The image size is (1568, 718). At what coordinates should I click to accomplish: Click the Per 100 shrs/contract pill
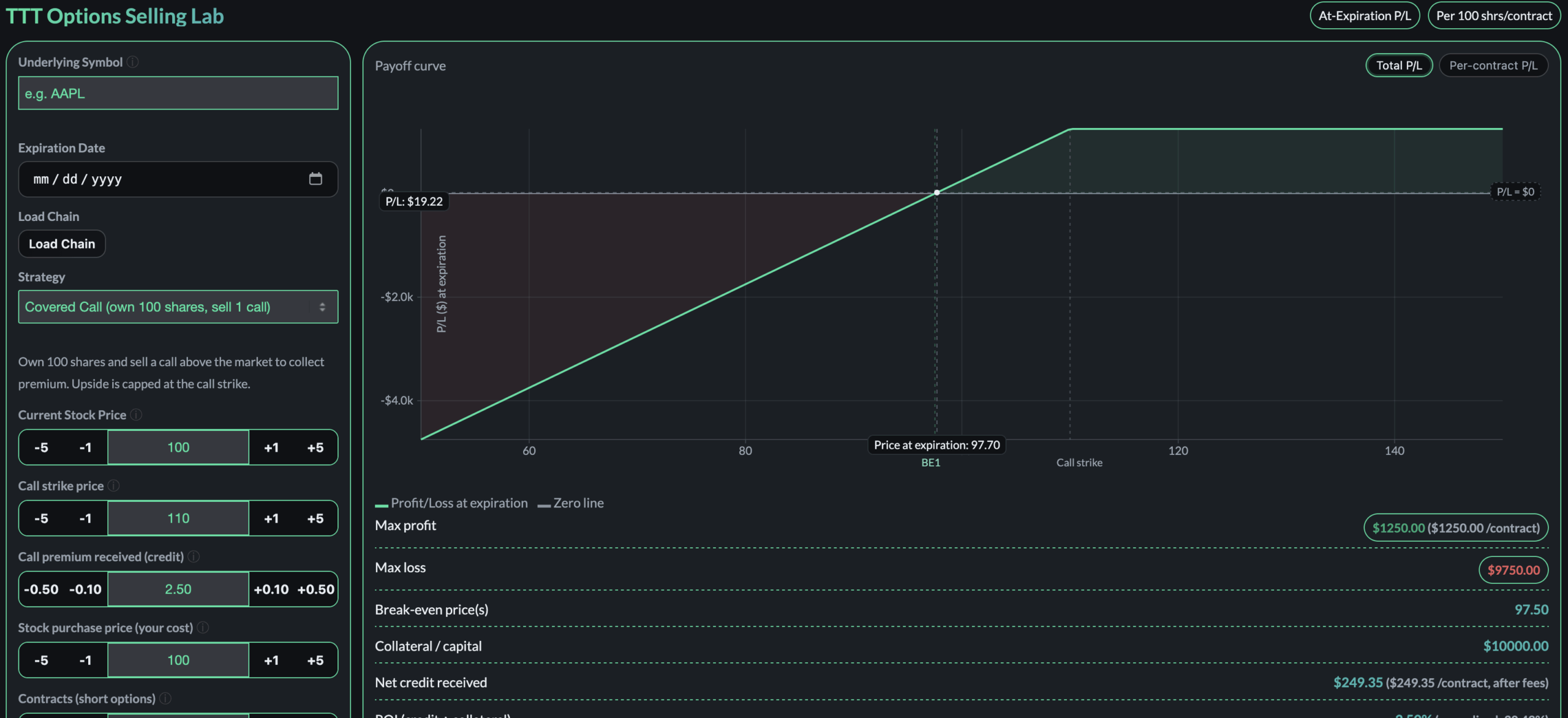tap(1494, 16)
